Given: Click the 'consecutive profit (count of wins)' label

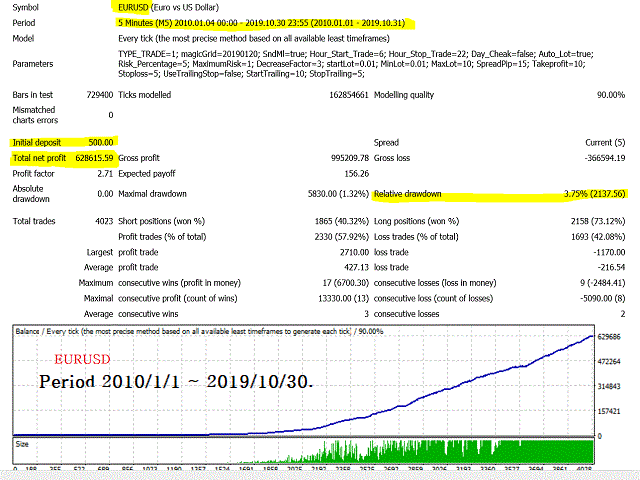Looking at the screenshot, I should pos(178,298).
